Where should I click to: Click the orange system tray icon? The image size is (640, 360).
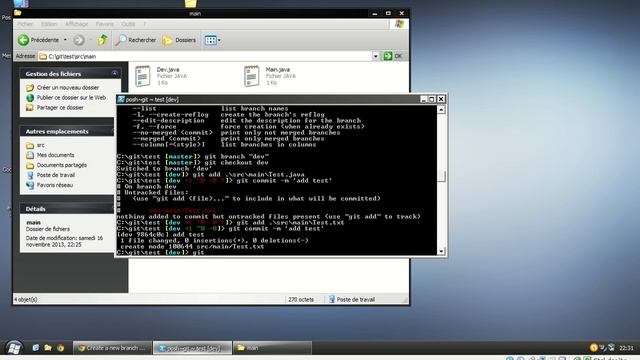(x=593, y=348)
